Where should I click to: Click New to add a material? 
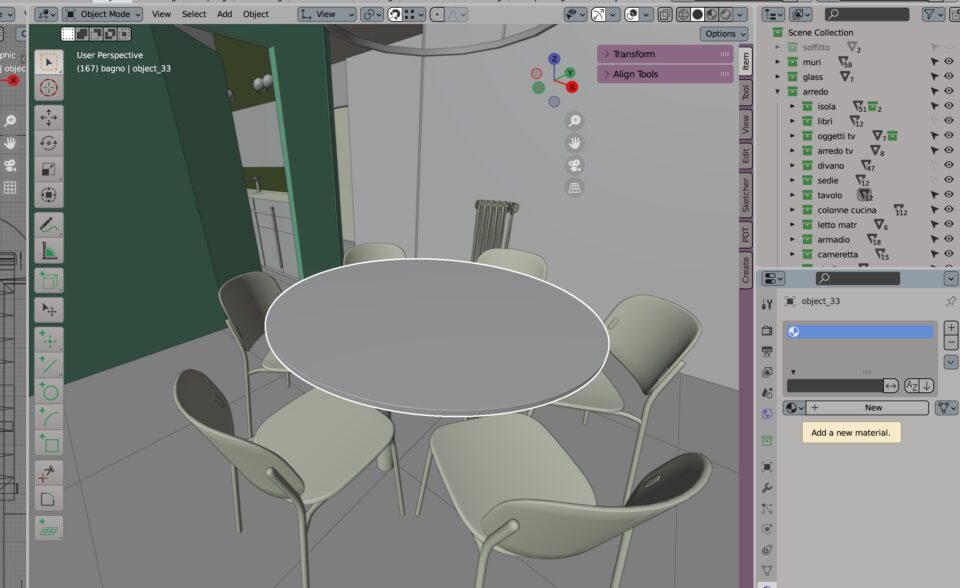[873, 408]
